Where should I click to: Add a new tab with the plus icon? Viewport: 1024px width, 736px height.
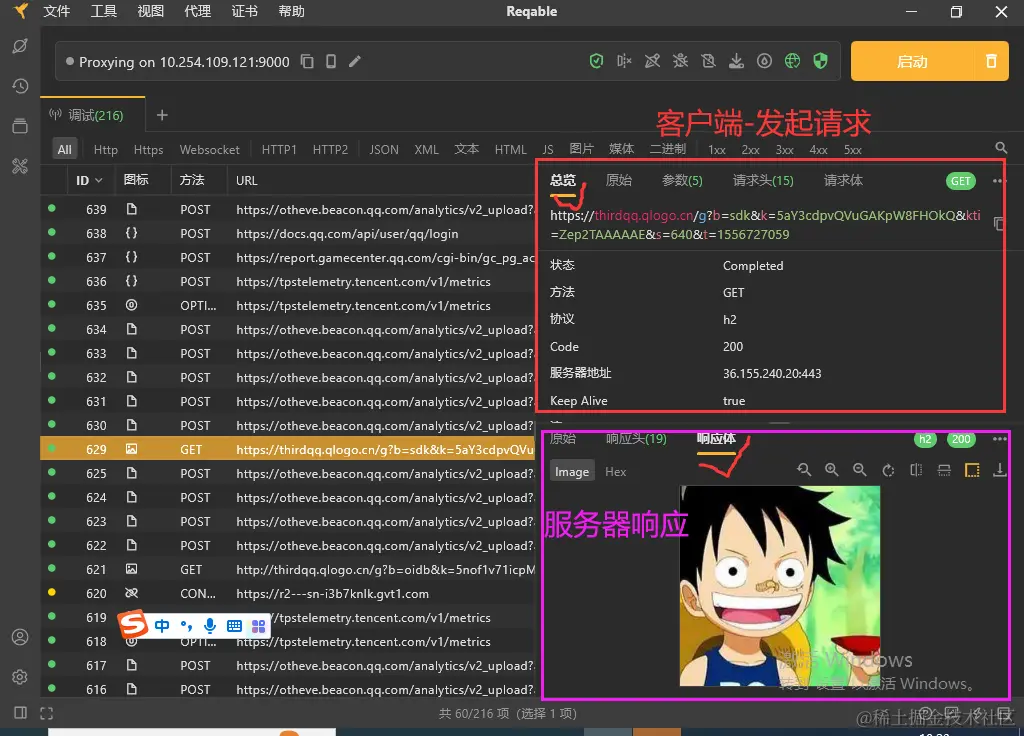pyautogui.click(x=162, y=116)
